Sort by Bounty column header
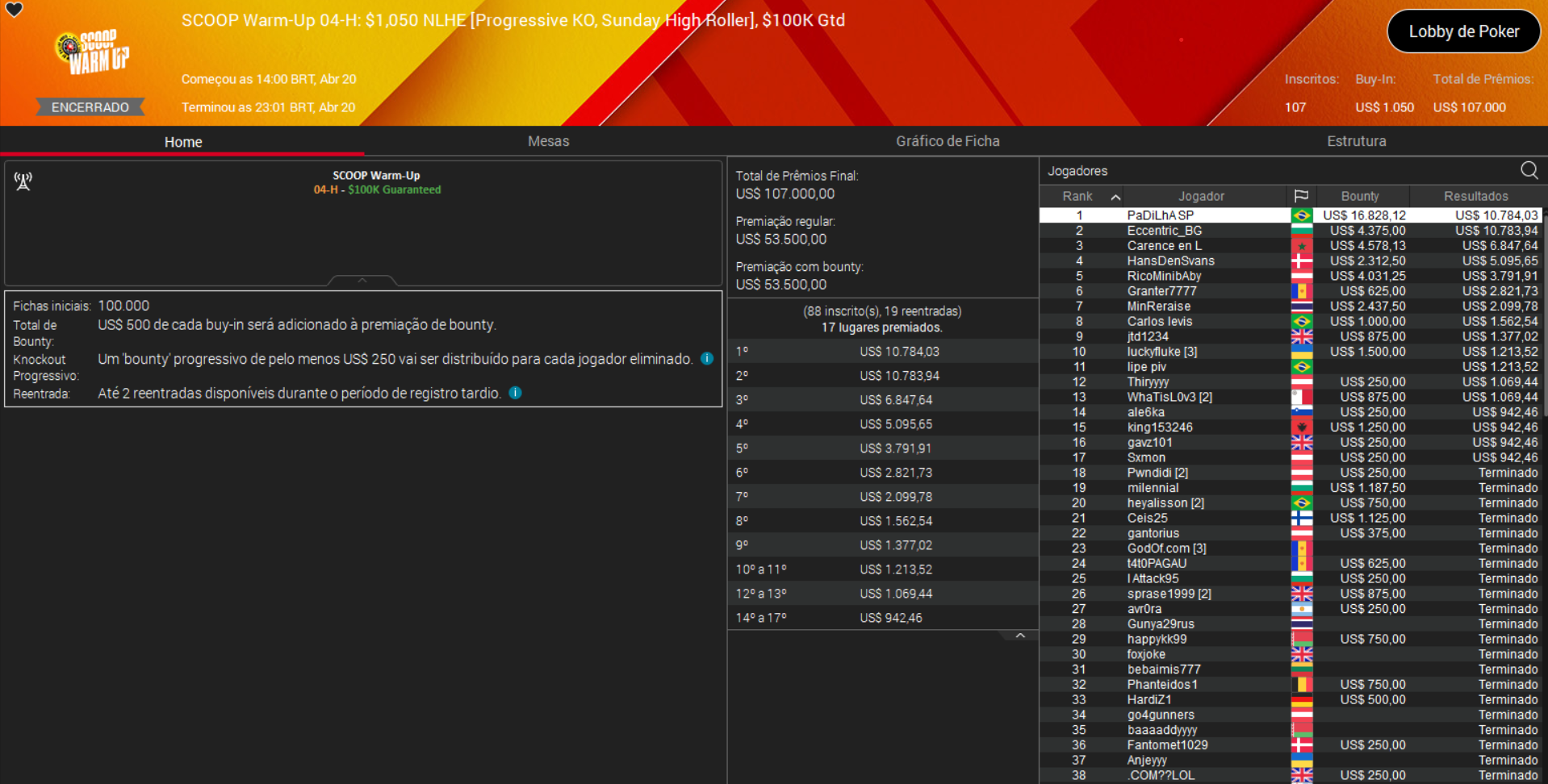This screenshot has height=784, width=1548. [x=1360, y=196]
